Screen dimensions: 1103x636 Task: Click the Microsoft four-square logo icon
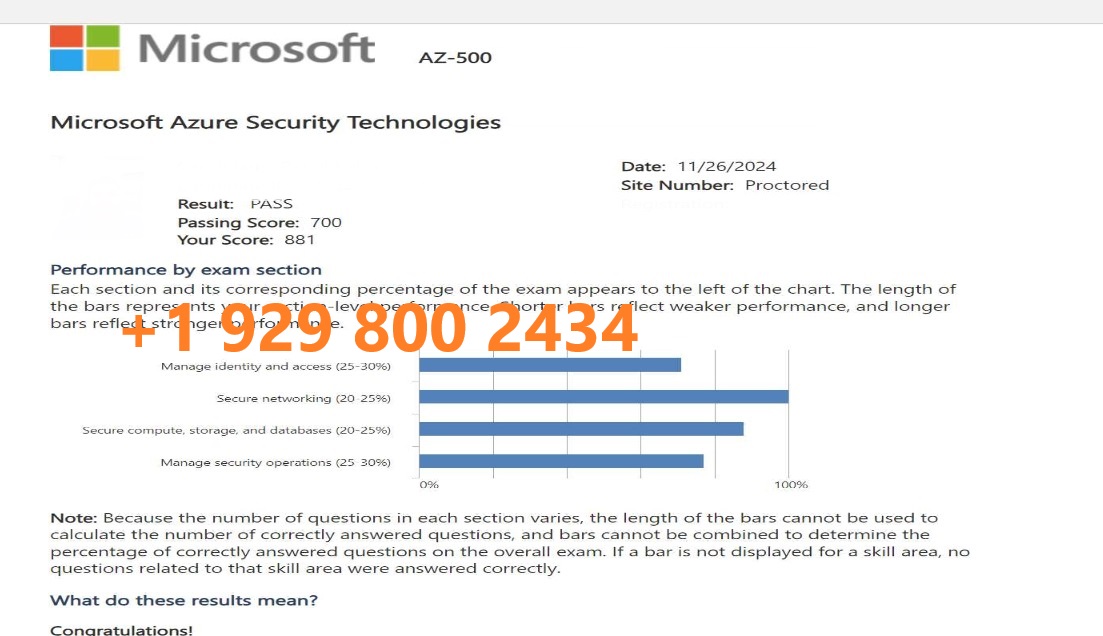click(84, 48)
